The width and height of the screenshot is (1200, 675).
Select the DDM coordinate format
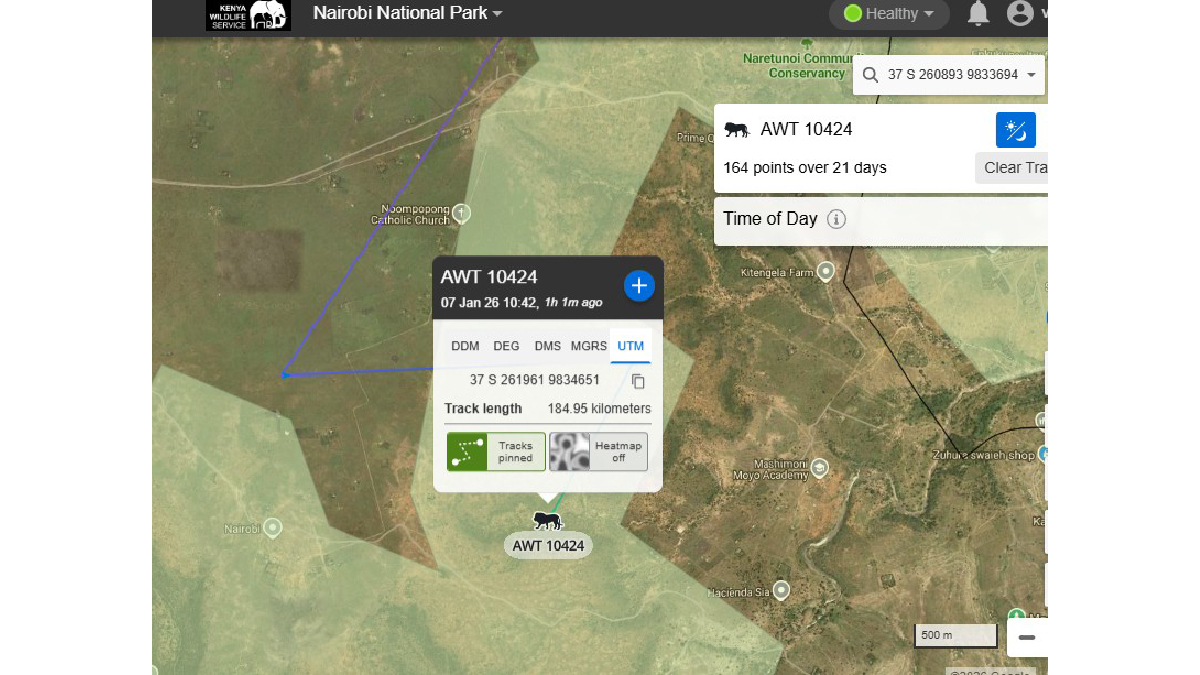(464, 346)
